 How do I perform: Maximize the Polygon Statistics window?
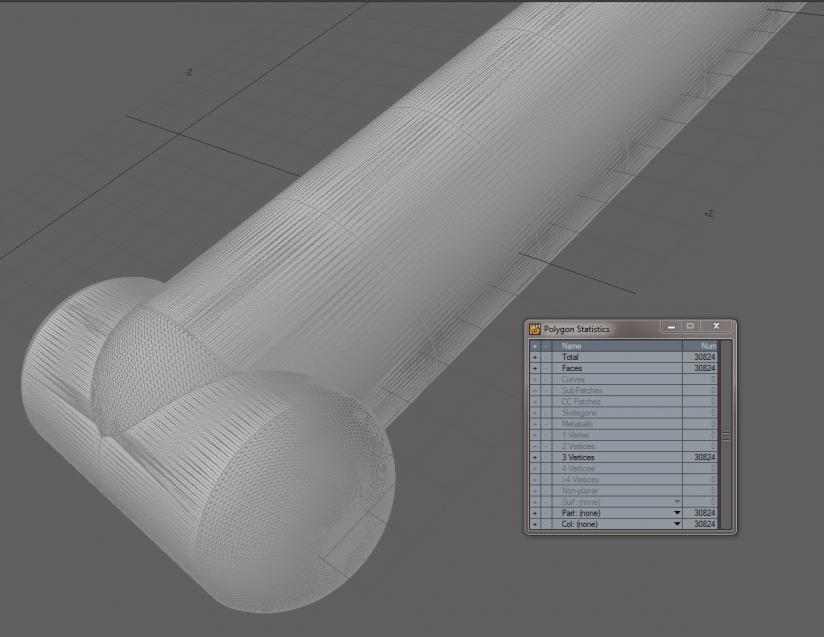(x=689, y=327)
